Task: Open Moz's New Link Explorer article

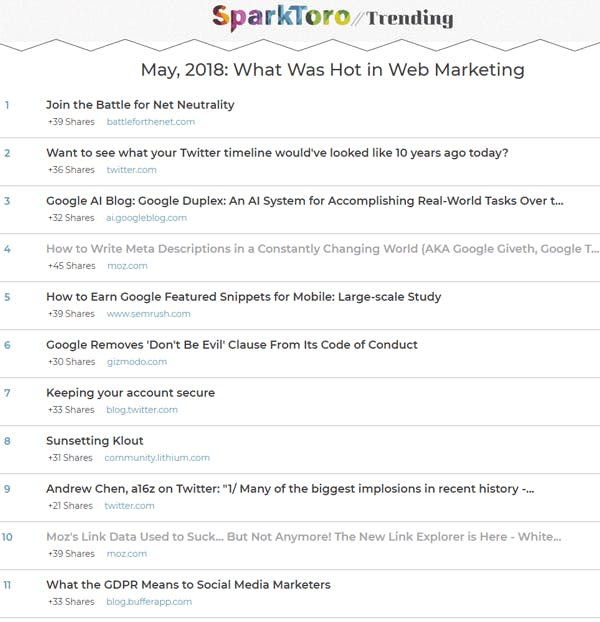Action: tap(303, 537)
